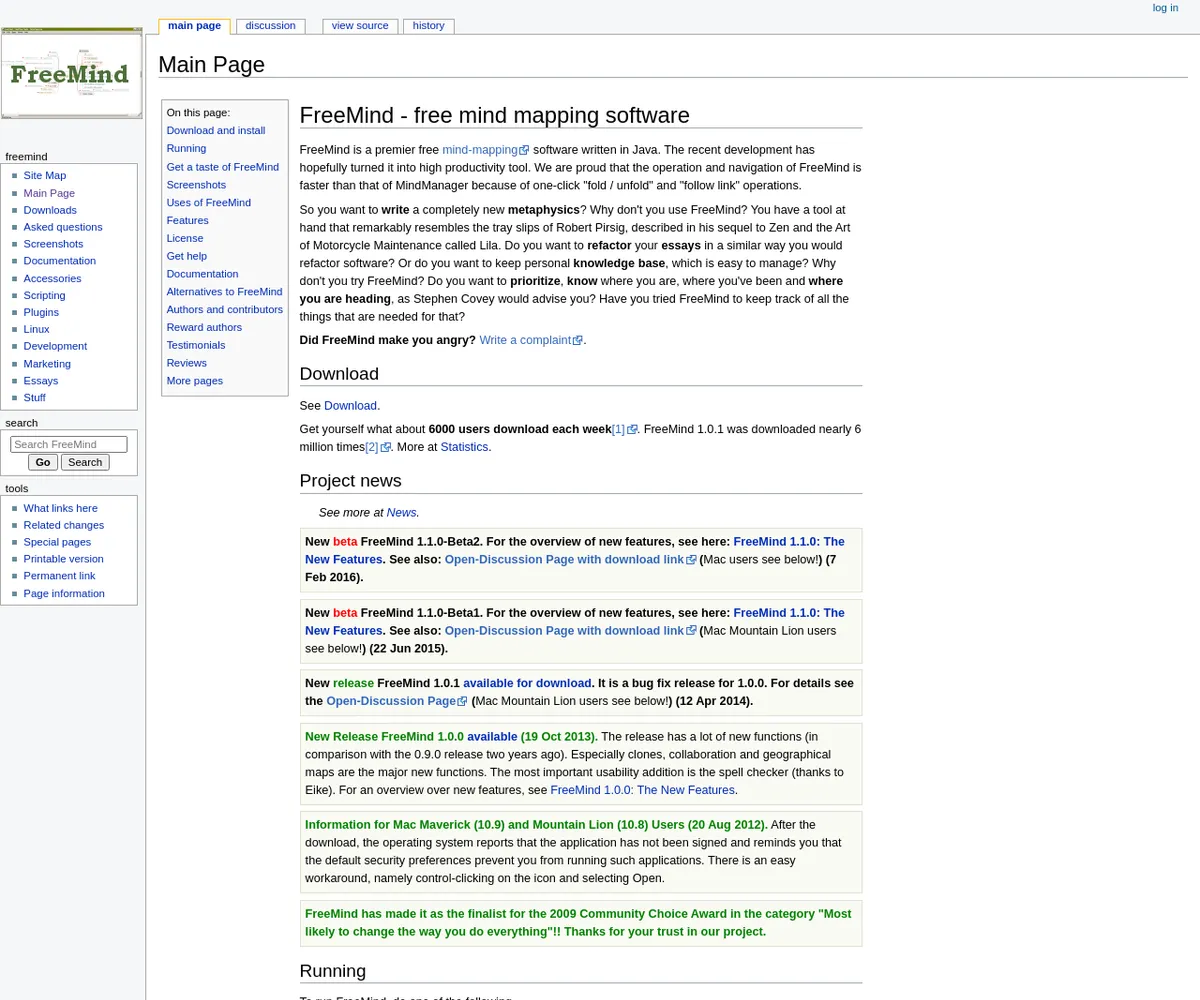Open the history tab
The image size is (1200, 1000).
pos(428,26)
